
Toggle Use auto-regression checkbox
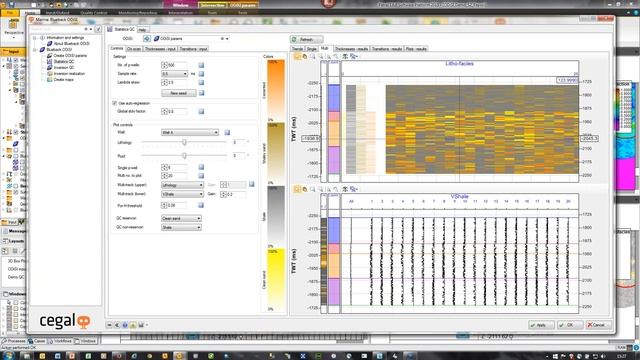coord(115,103)
